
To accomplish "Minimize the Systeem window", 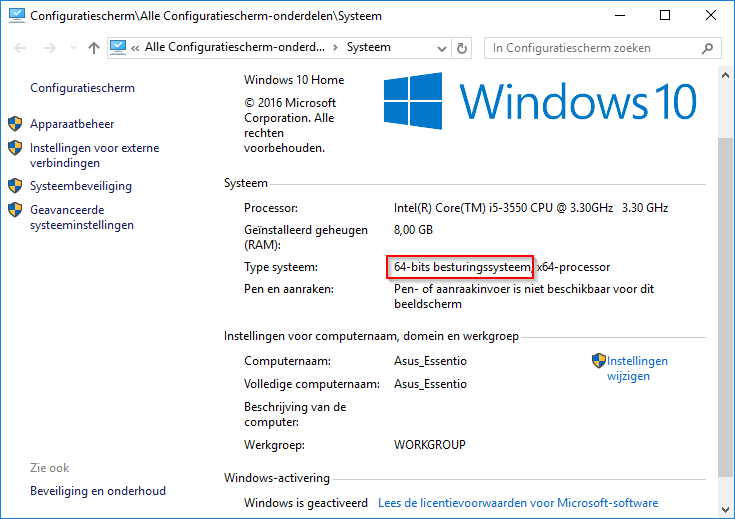I will pyautogui.click(x=620, y=15).
